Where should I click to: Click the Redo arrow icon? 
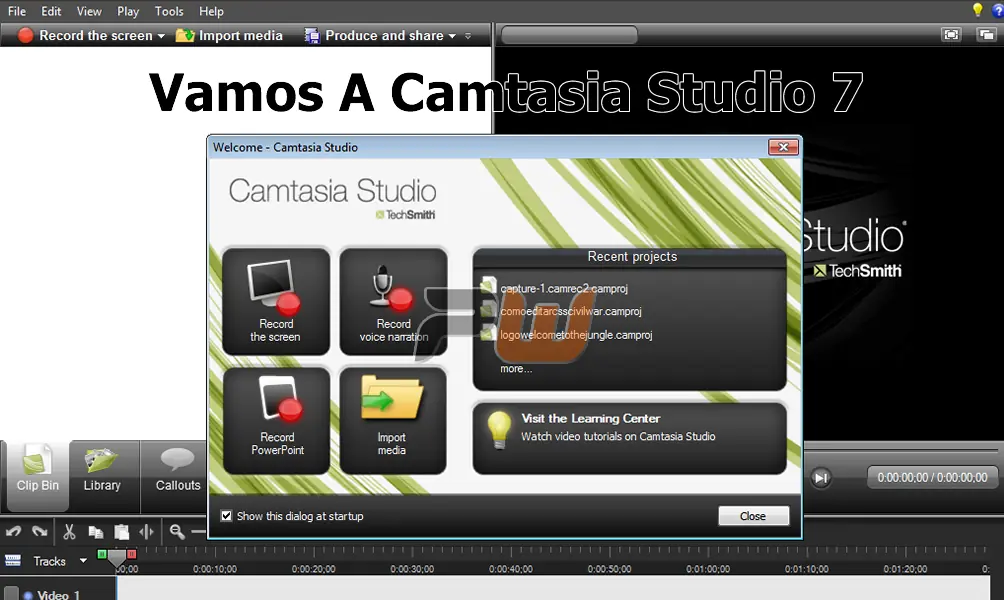click(x=40, y=531)
